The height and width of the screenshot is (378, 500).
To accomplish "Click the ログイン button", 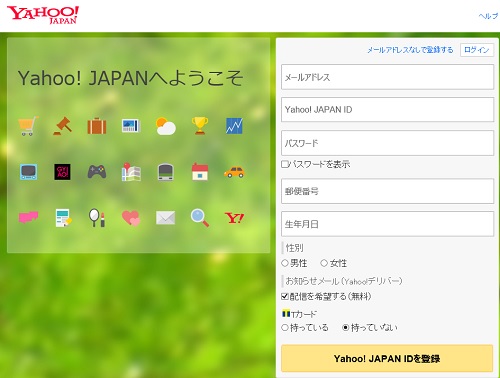I will pos(477,50).
